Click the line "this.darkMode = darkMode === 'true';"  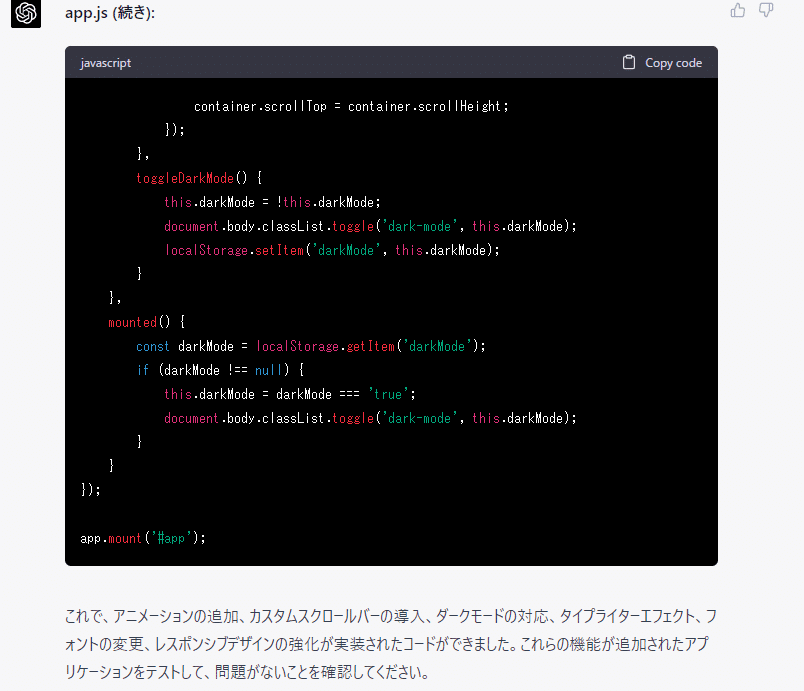[290, 394]
